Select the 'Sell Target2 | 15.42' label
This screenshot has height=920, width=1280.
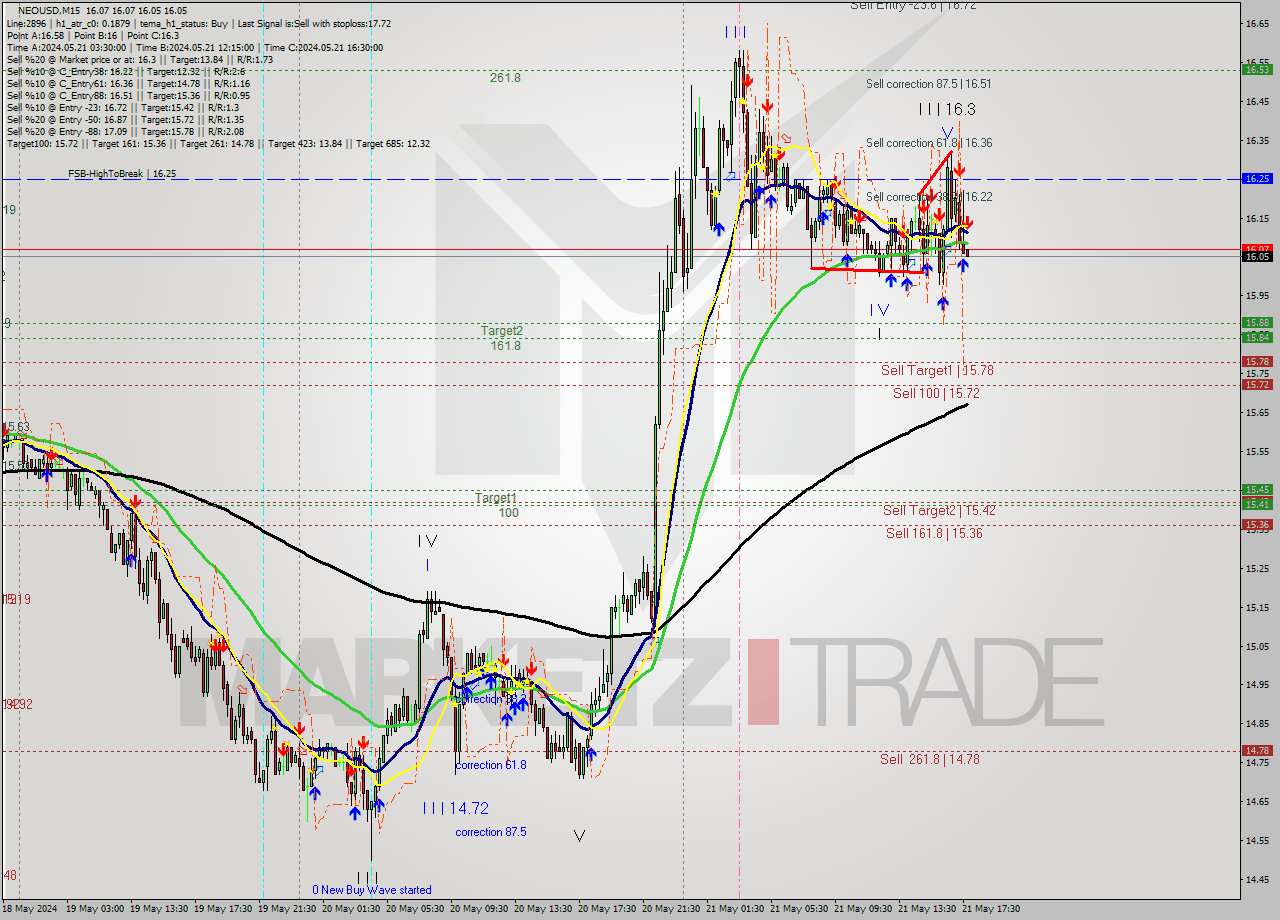tap(939, 511)
